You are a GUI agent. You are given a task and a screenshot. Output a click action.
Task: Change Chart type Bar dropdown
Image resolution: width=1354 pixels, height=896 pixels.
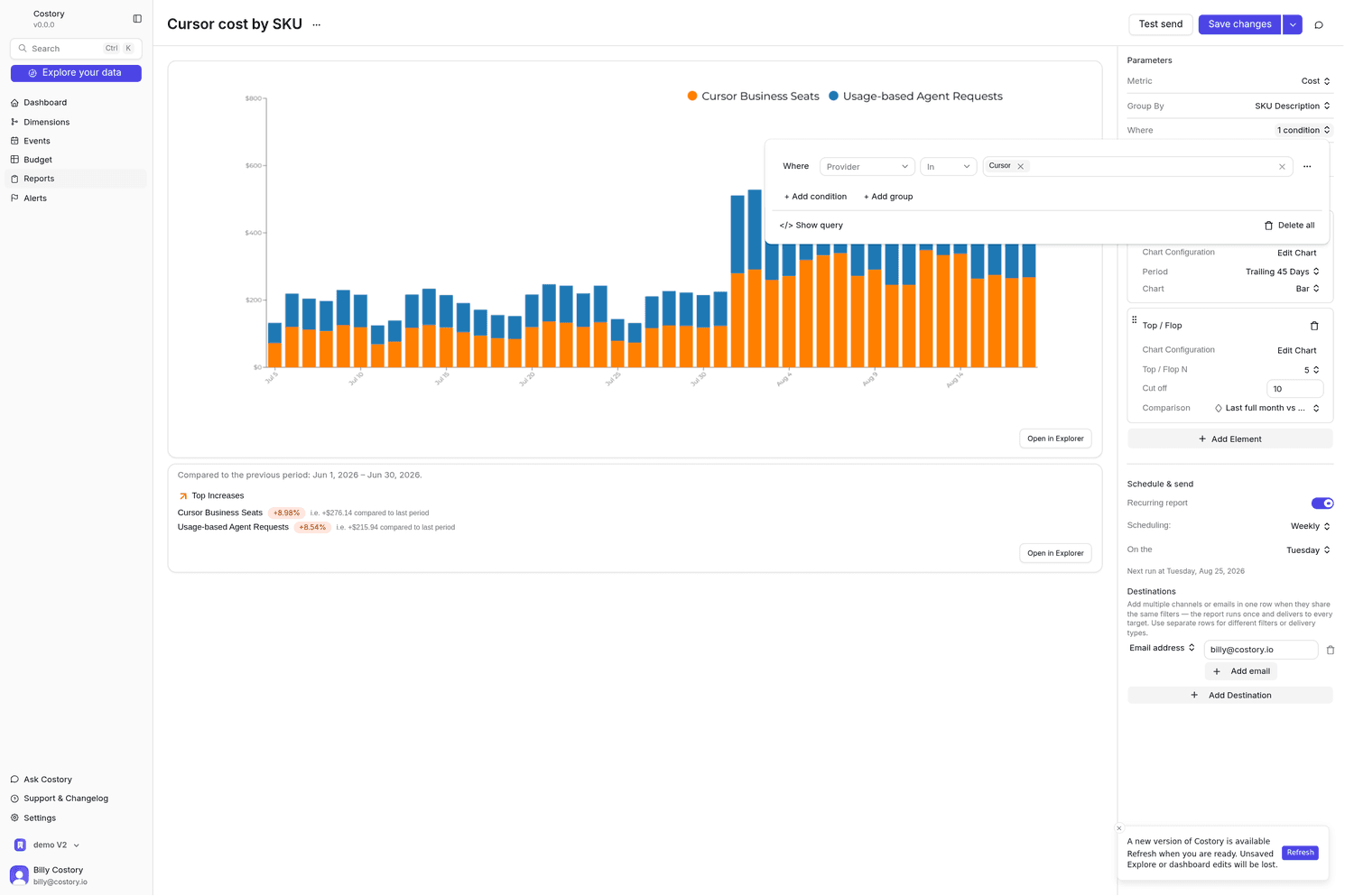tap(1307, 290)
